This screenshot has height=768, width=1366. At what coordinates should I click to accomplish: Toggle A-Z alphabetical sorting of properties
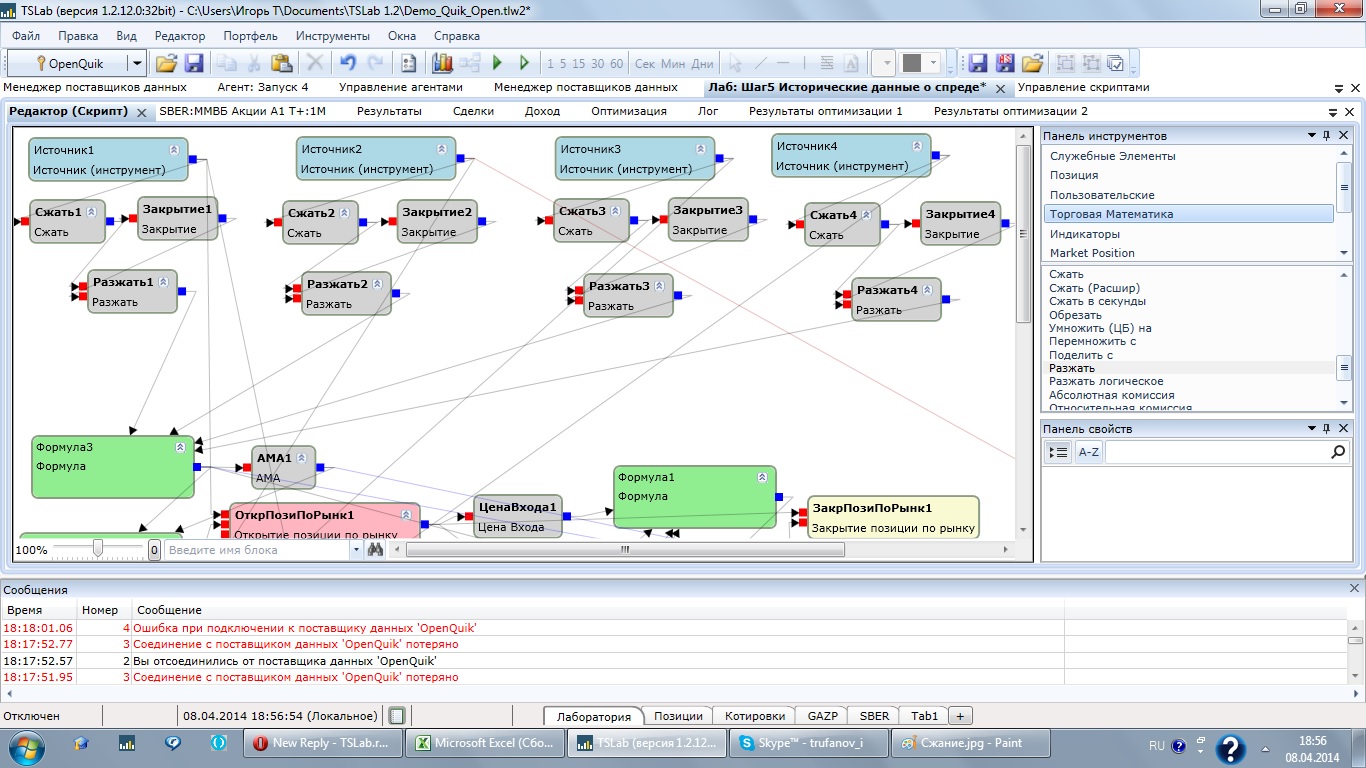click(1088, 453)
